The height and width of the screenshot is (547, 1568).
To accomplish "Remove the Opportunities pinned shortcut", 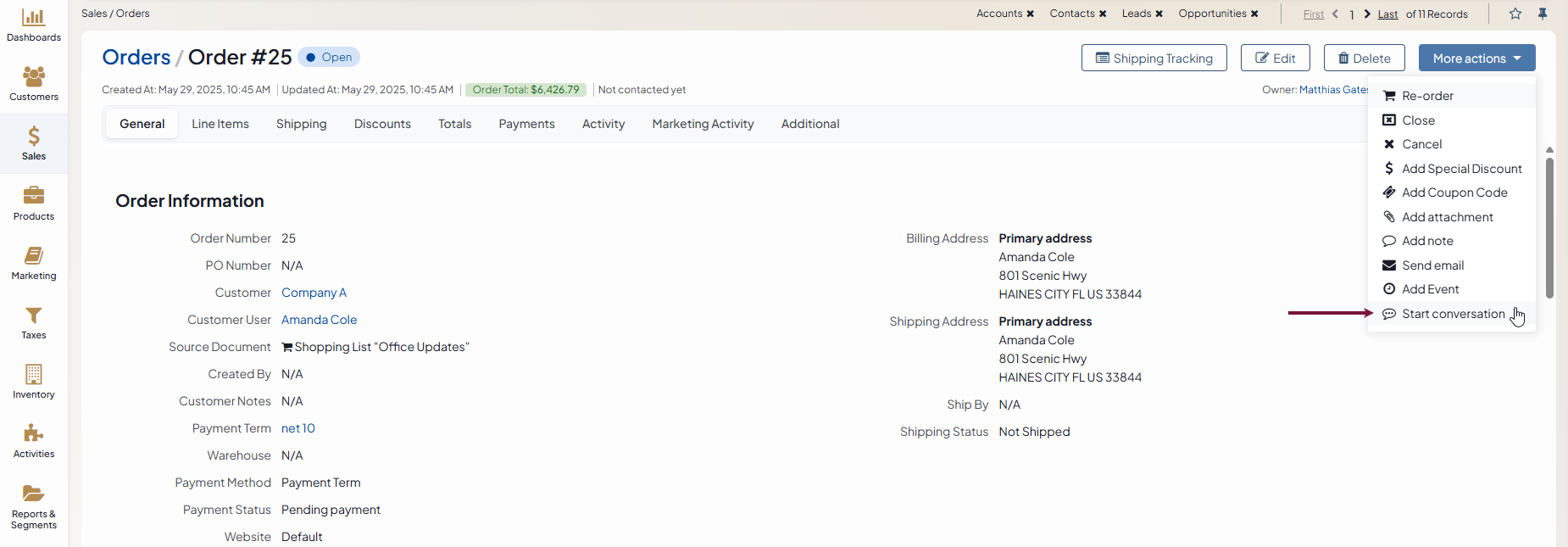I will 1254,14.
